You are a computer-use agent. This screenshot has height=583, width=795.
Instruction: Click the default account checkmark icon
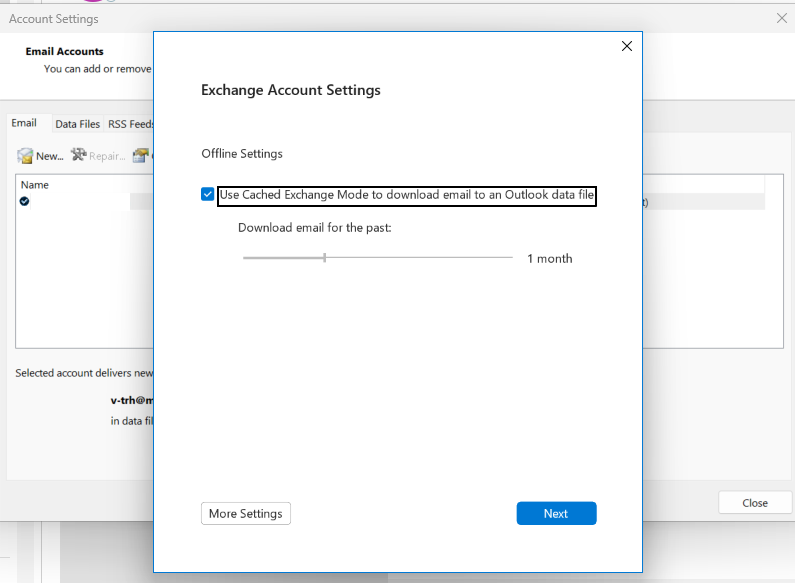point(24,201)
